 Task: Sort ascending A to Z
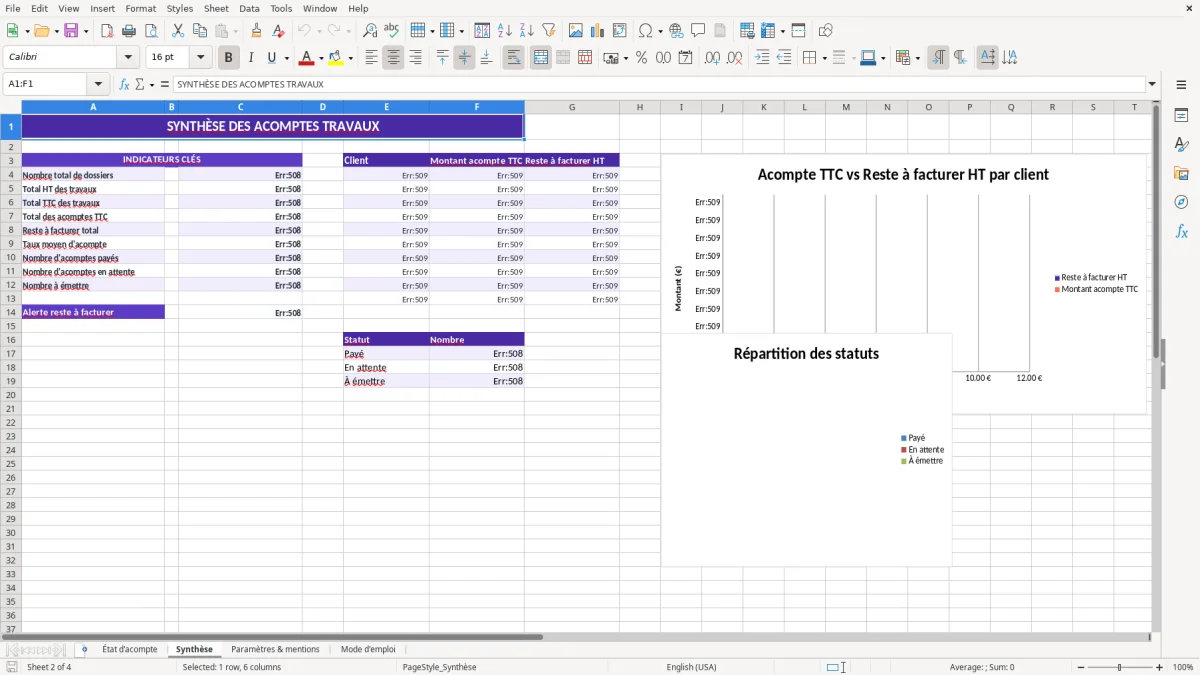(x=505, y=31)
